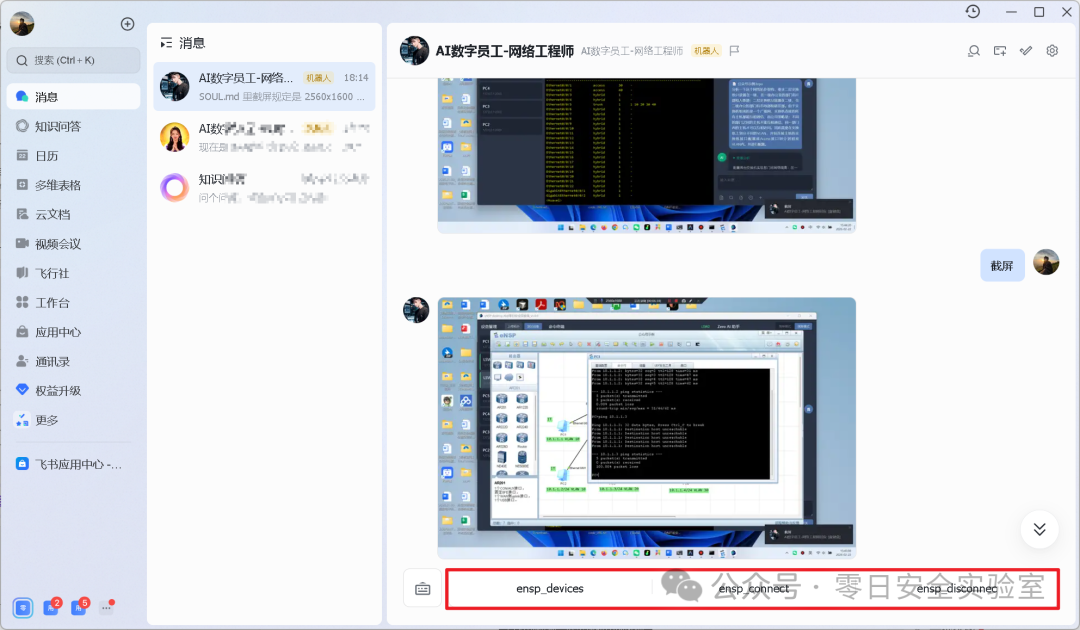Open chat settings gear

(x=1052, y=51)
